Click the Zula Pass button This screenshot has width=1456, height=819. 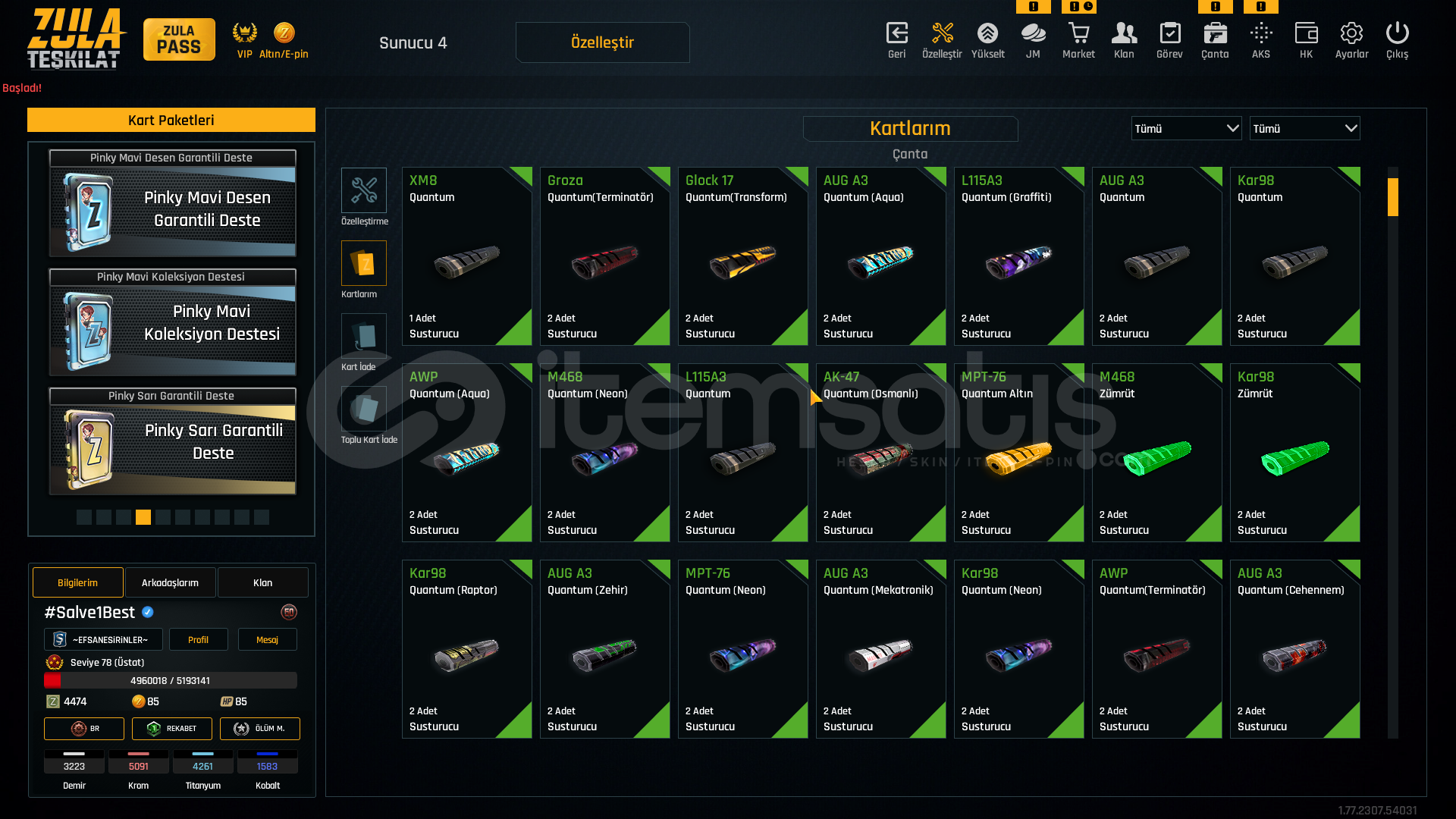point(179,39)
